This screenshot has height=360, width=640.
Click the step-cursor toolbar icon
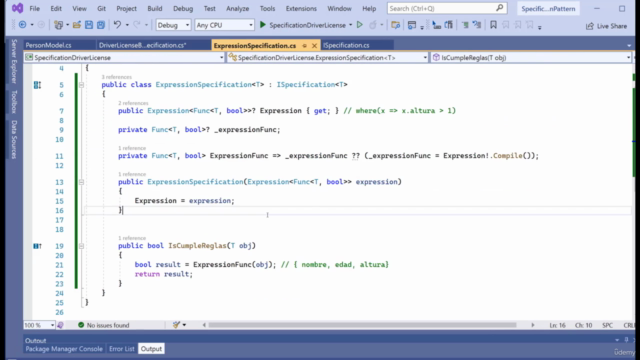[436, 25]
